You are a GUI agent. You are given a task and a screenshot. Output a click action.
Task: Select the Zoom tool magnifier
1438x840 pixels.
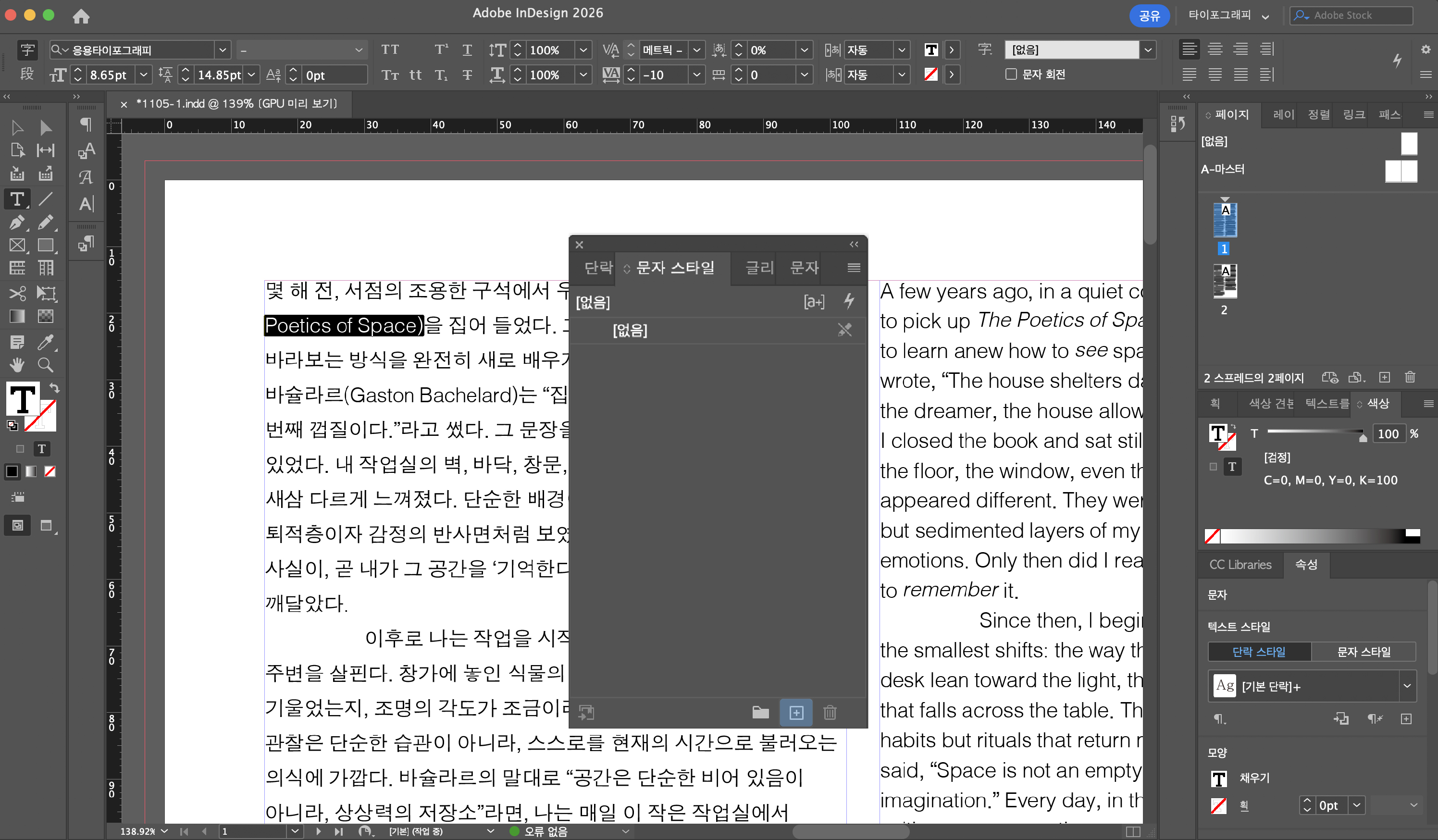pyautogui.click(x=46, y=365)
